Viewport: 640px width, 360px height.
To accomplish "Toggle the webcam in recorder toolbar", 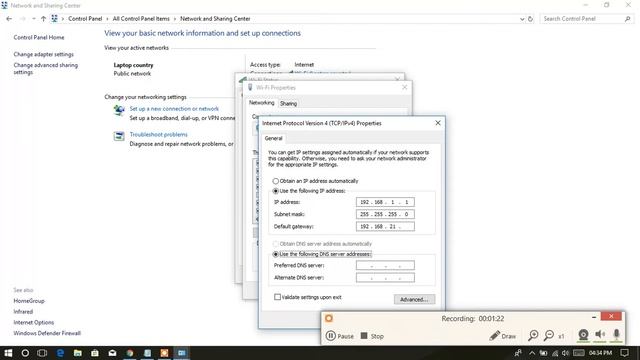I will [583, 335].
